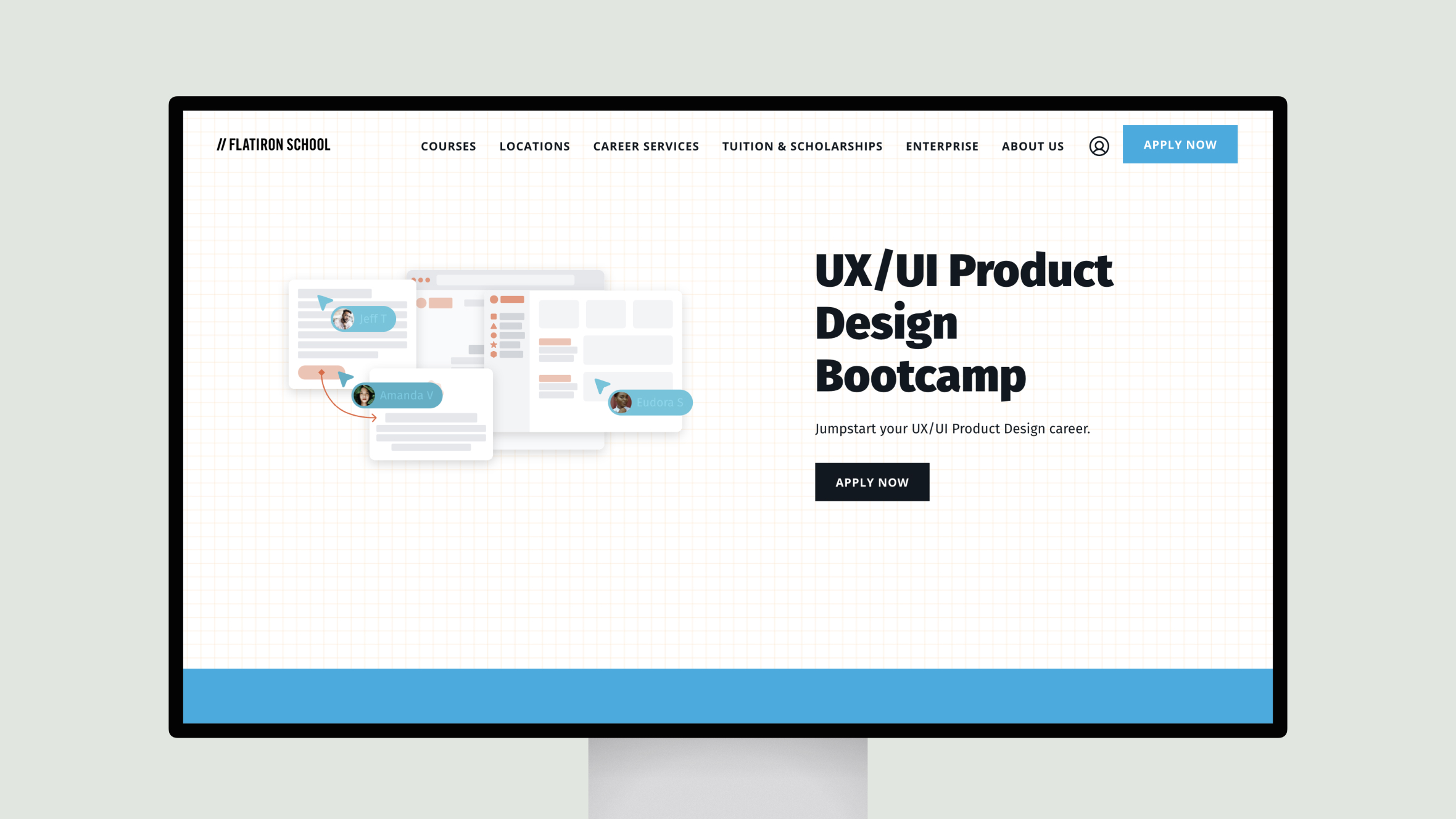Viewport: 1456px width, 819px height.
Task: Expand the Career Services dropdown
Action: pos(646,146)
